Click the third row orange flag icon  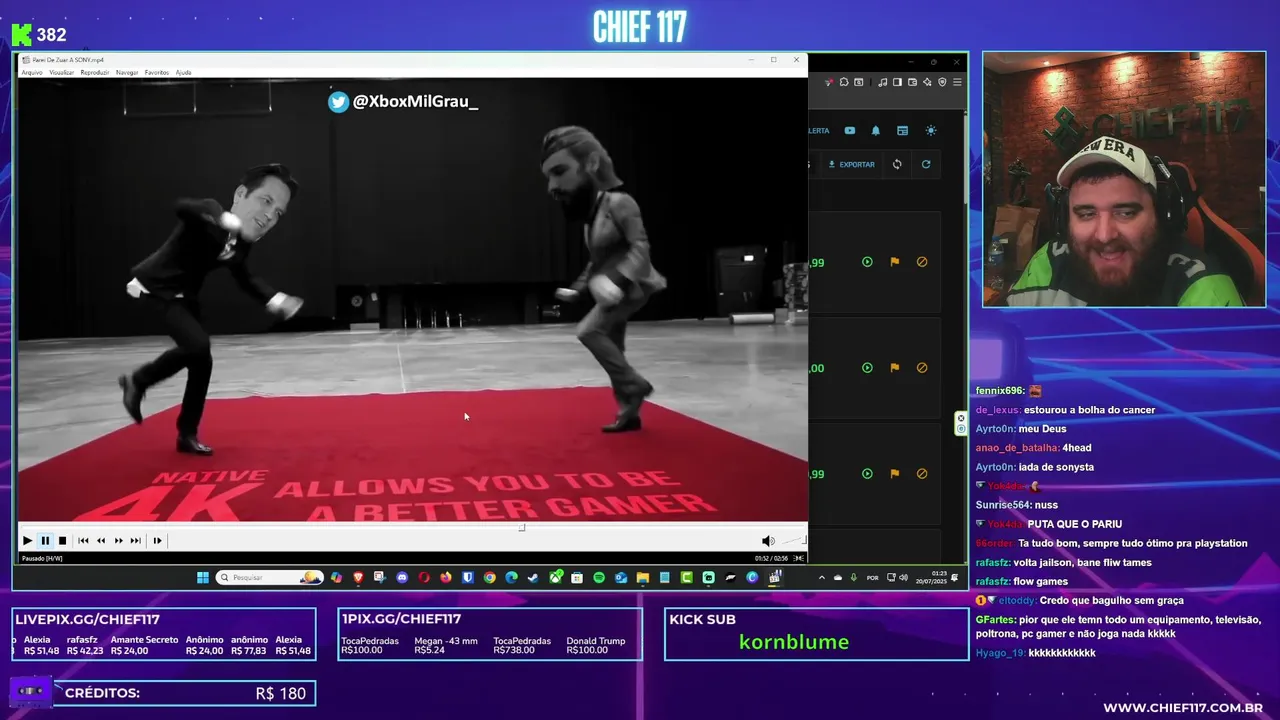click(x=895, y=474)
